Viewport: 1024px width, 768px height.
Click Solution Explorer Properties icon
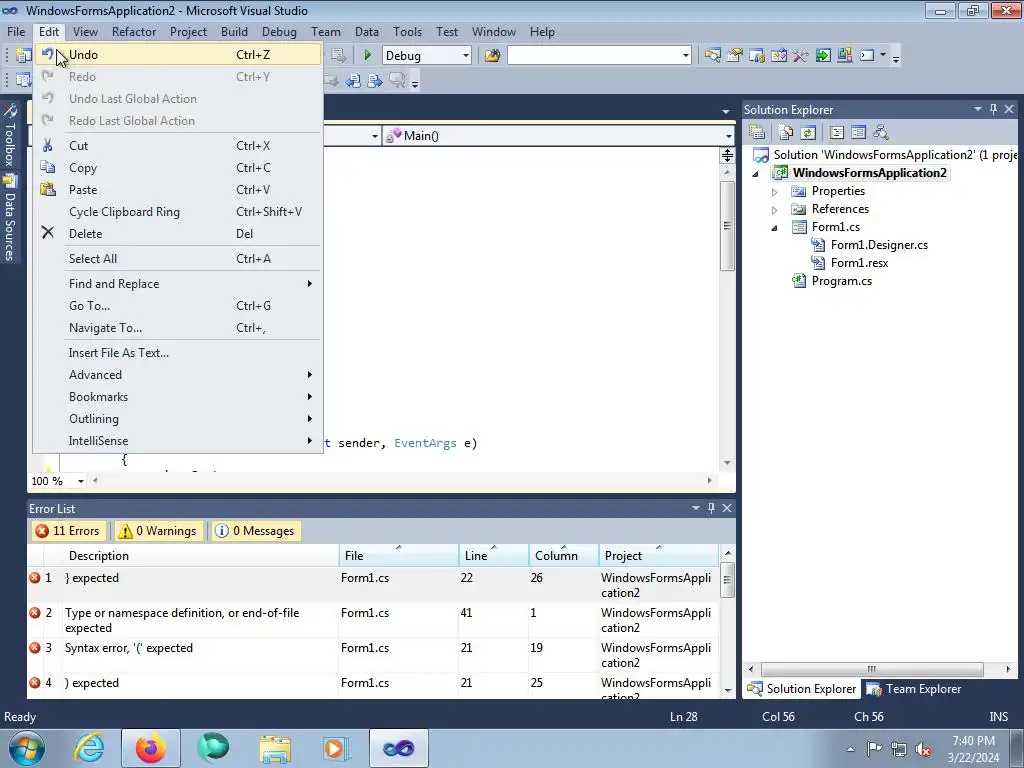click(757, 133)
